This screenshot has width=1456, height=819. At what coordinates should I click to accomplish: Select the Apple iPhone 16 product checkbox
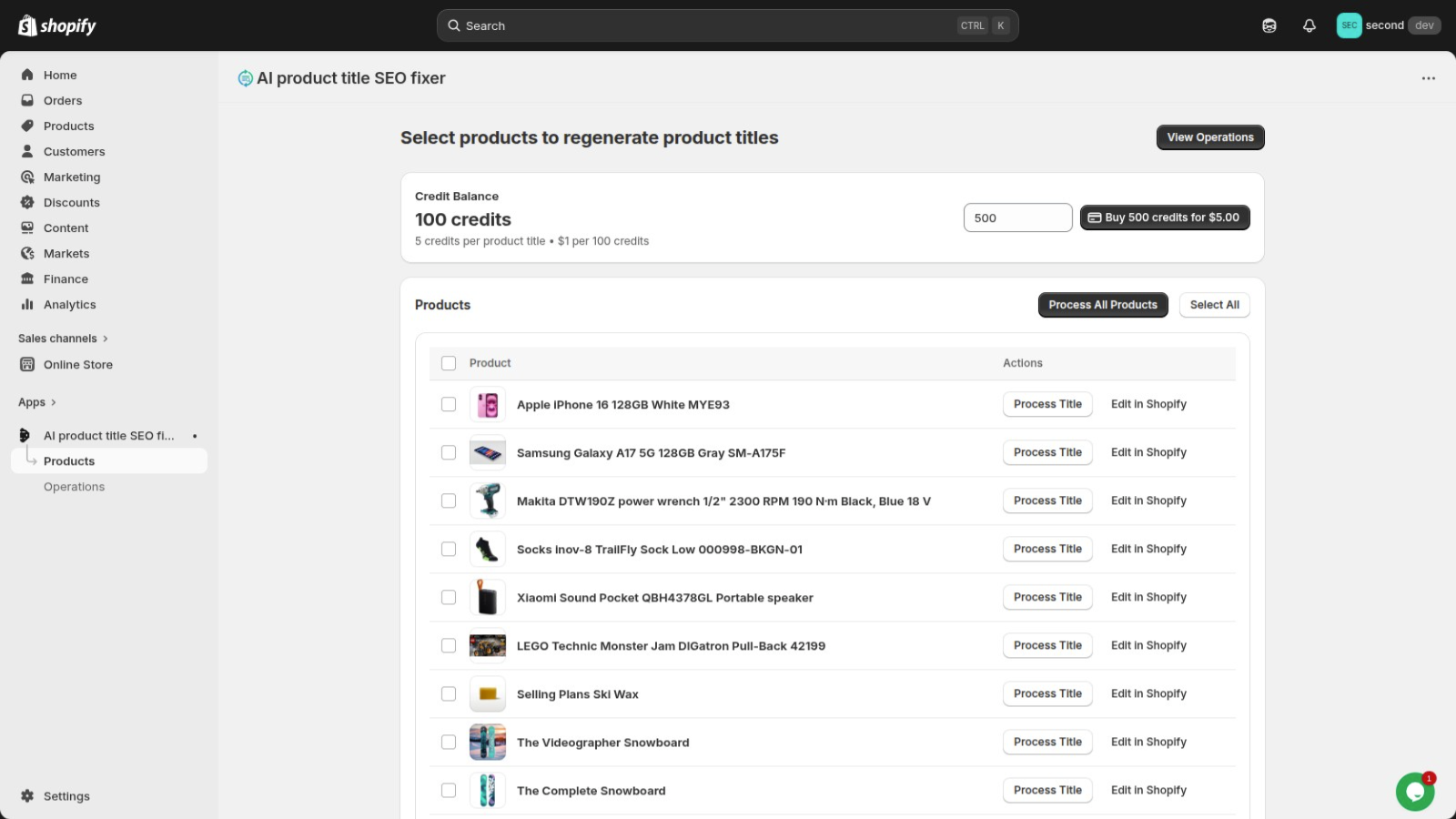click(x=449, y=404)
